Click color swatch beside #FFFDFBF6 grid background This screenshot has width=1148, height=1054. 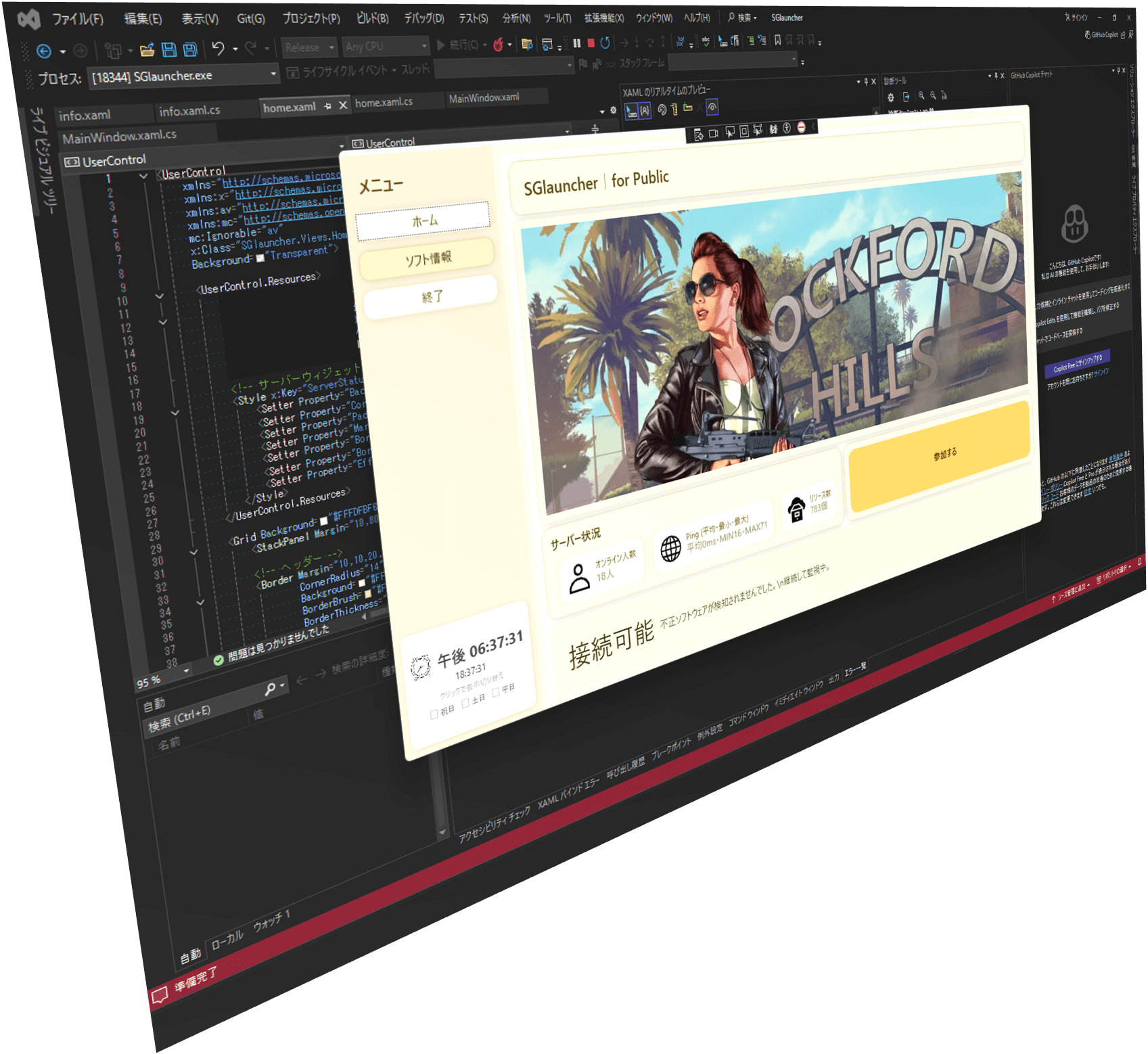coord(323,521)
